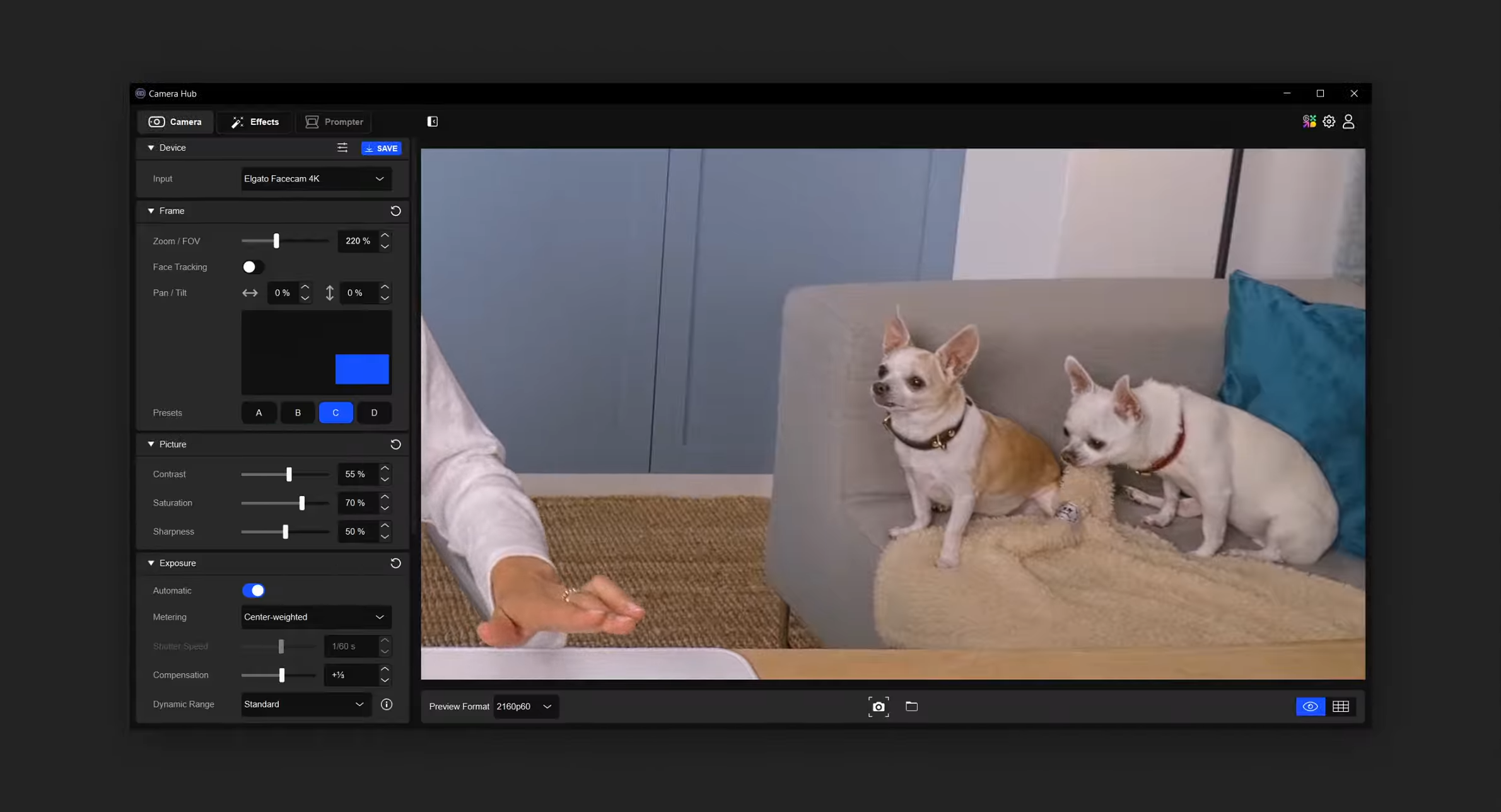Open the Metering mode dropdown
The image size is (1501, 812).
tap(315, 617)
